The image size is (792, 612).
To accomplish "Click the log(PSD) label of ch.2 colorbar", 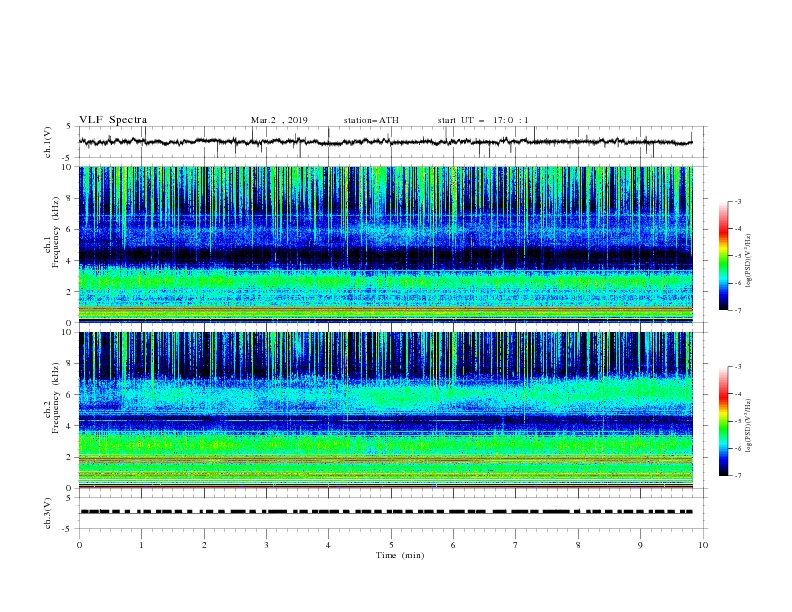I will point(748,425).
